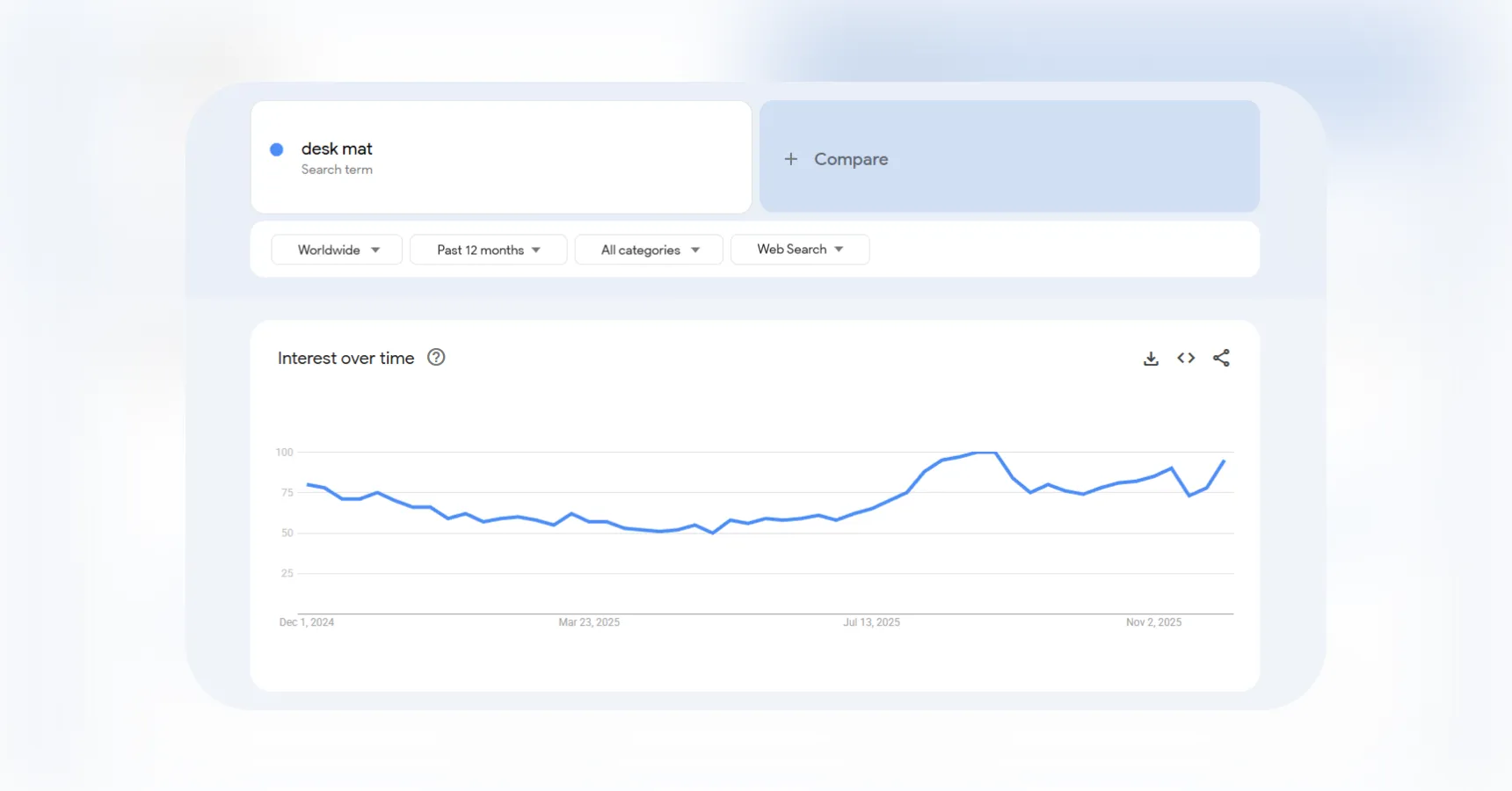Click the Nov 2, 2025 date label

point(1153,622)
